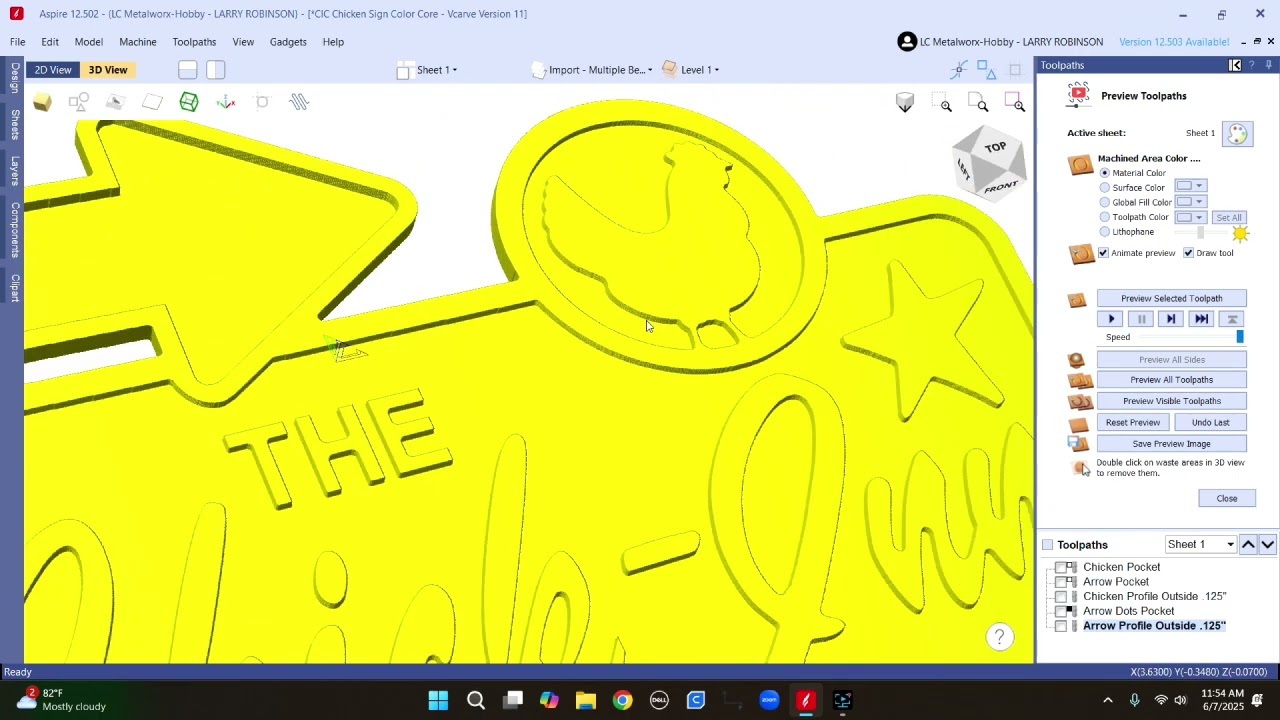1280x720 pixels.
Task: Adjust the preview Speed slider
Action: coord(1190,337)
